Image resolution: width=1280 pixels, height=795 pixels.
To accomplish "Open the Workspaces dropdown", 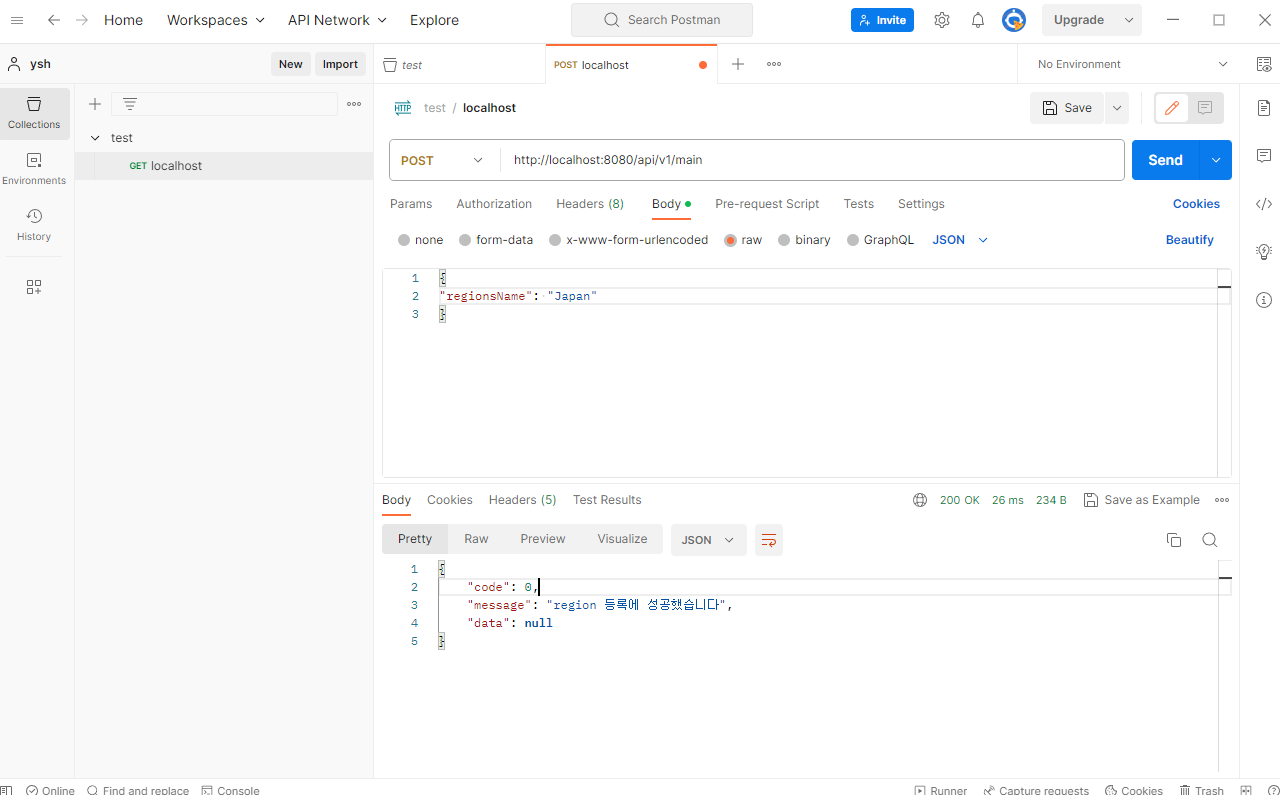I will click(x=216, y=20).
